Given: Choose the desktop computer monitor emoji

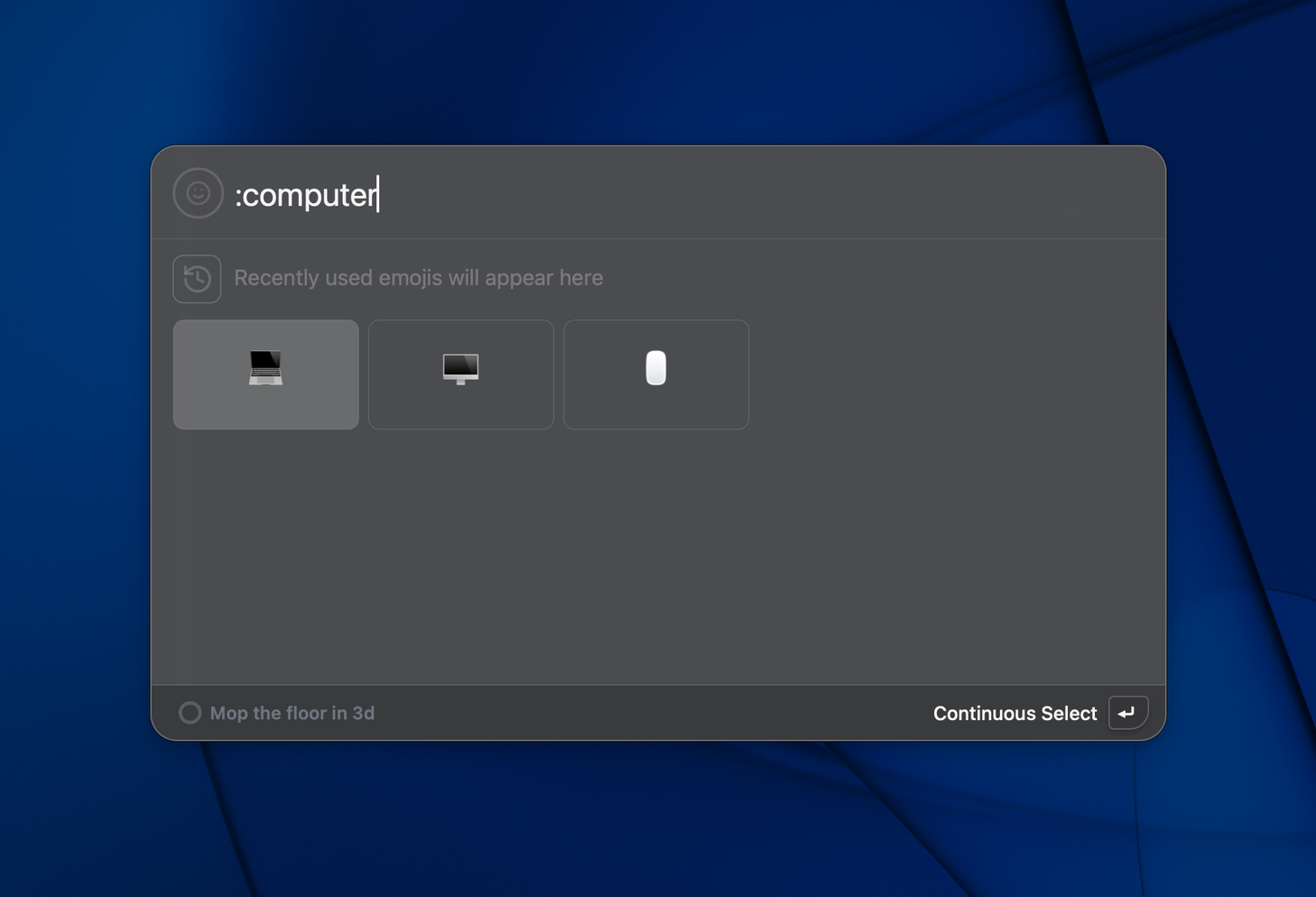Looking at the screenshot, I should (460, 368).
